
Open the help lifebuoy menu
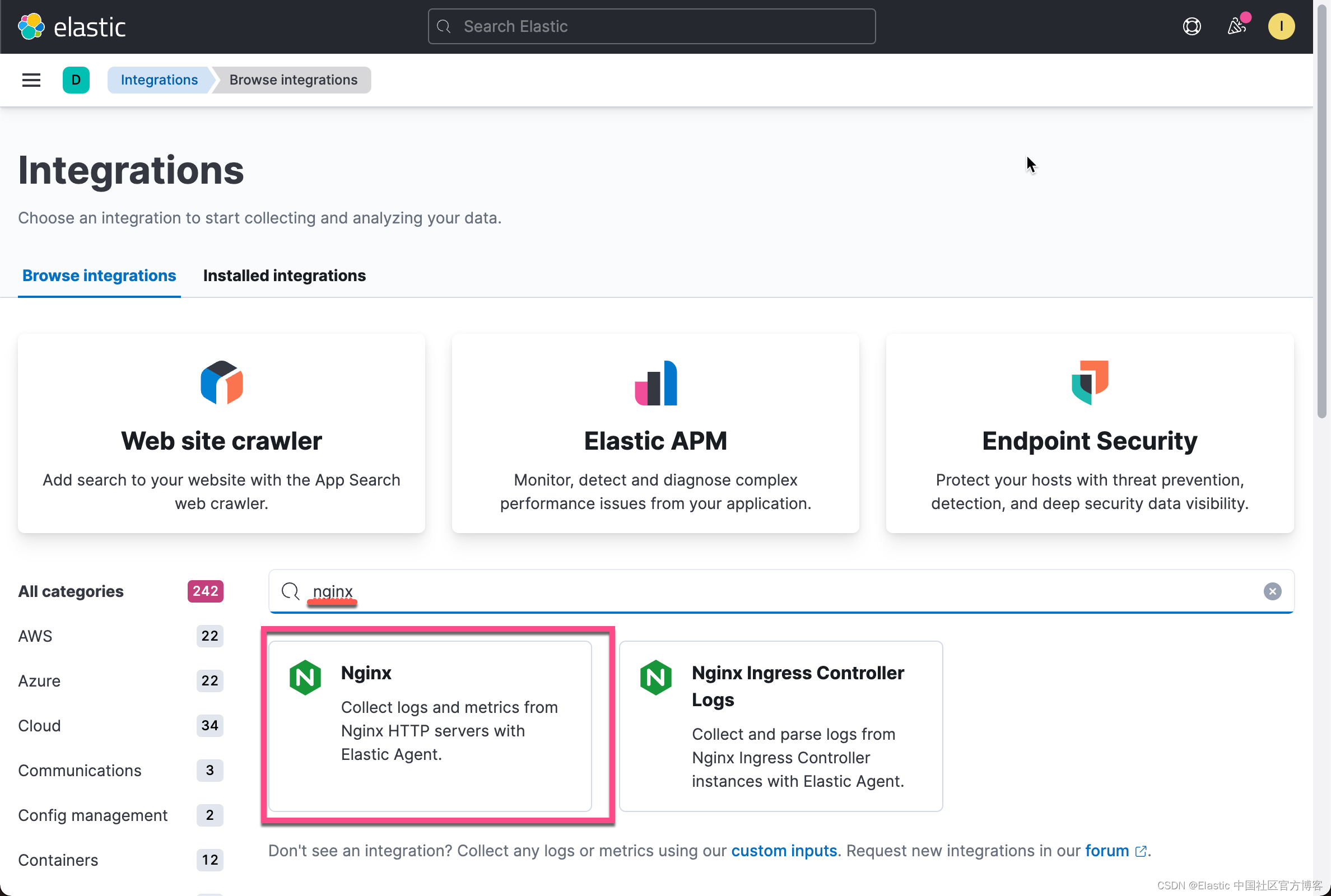pyautogui.click(x=1192, y=26)
